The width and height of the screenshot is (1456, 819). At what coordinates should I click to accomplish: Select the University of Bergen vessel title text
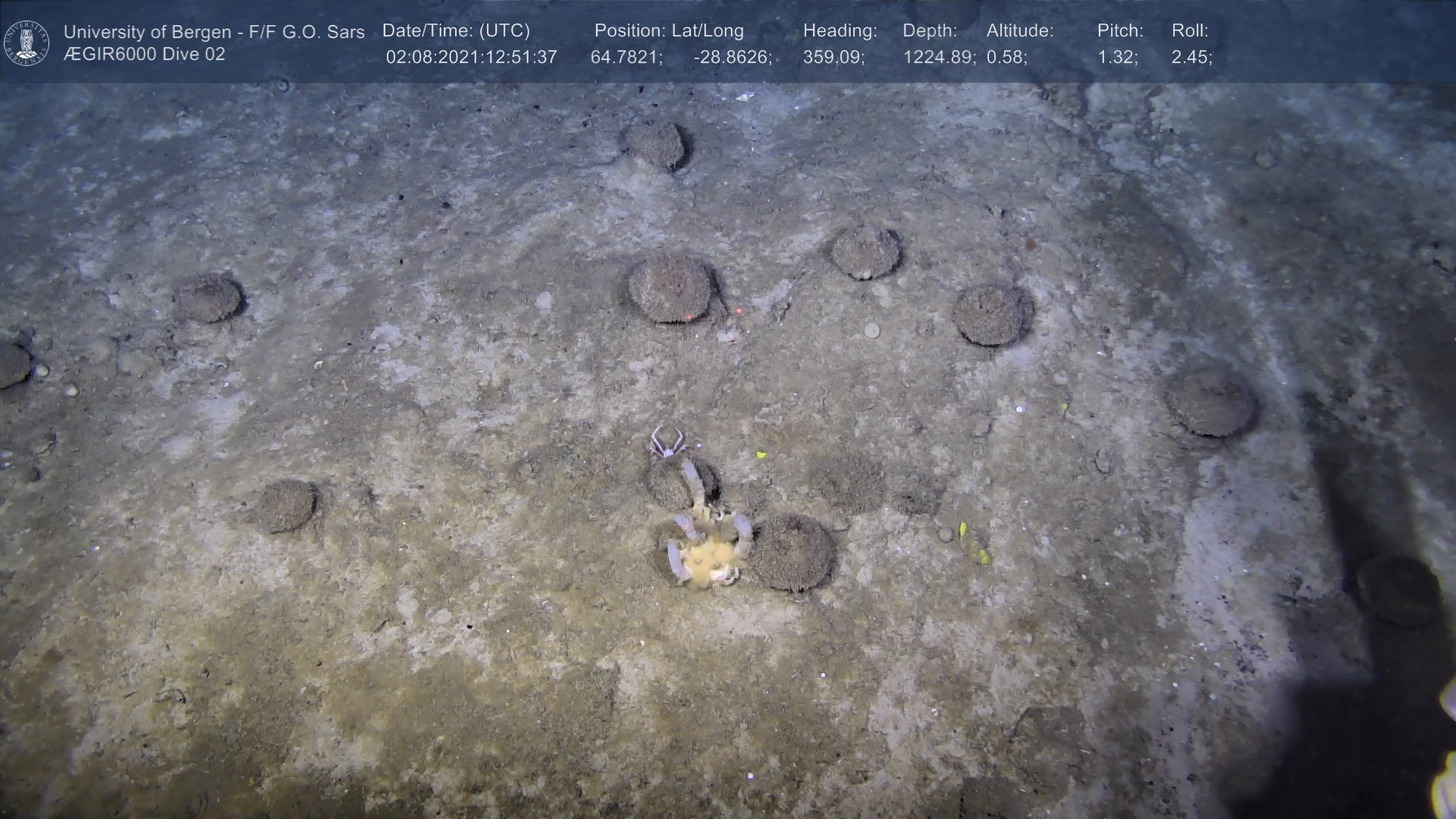coord(214,32)
